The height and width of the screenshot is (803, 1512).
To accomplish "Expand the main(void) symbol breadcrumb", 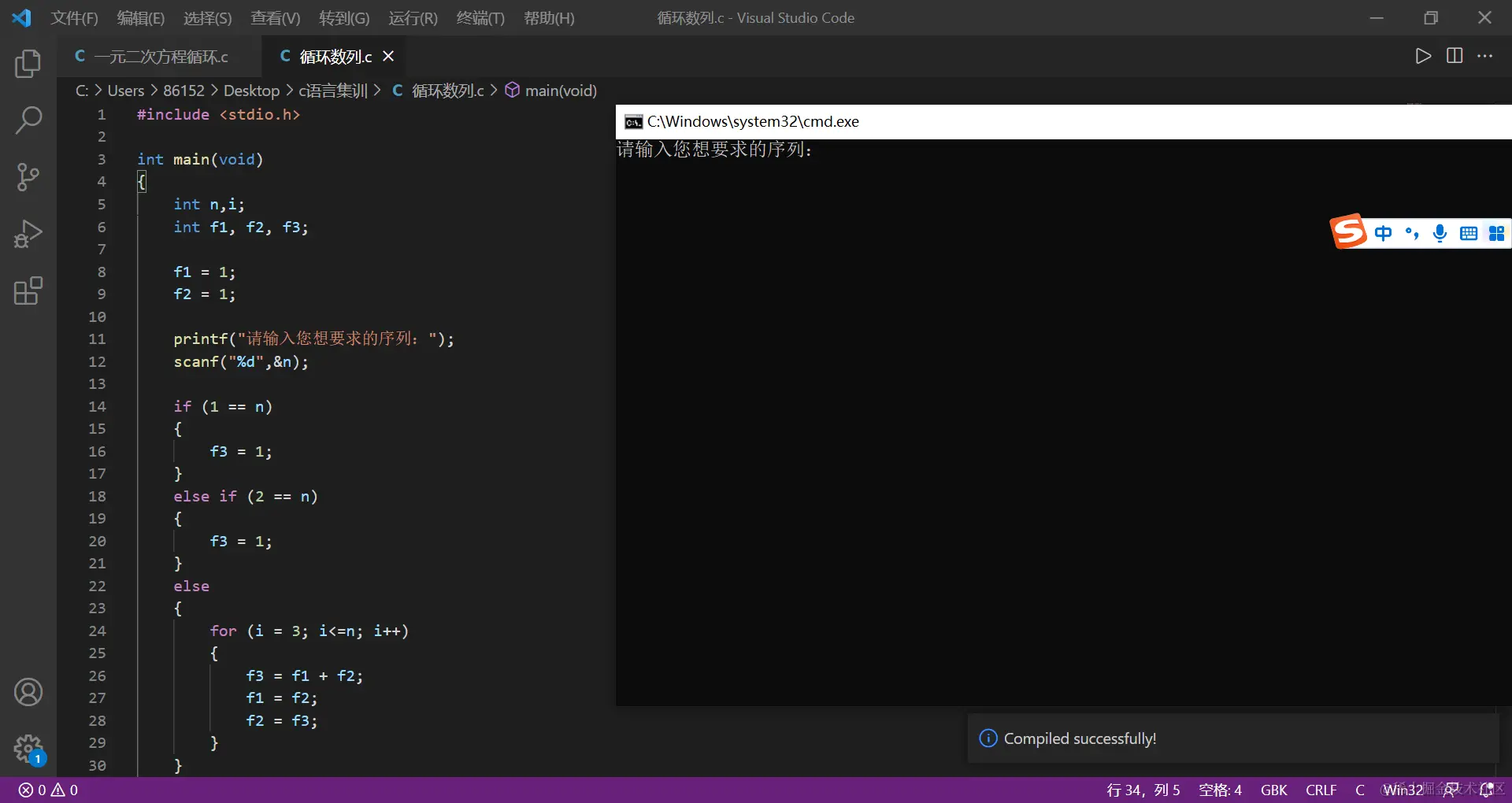I will pos(551,91).
